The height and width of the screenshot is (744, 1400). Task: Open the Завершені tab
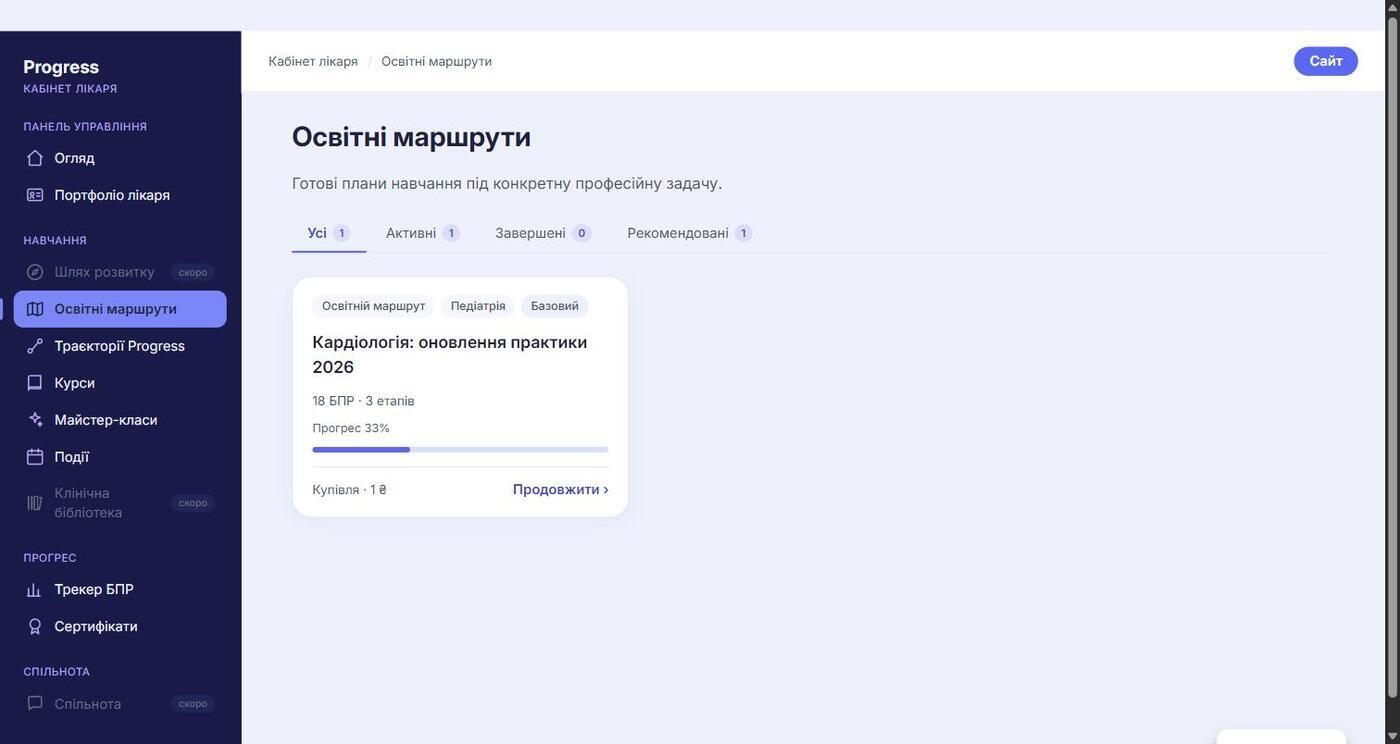(x=543, y=233)
